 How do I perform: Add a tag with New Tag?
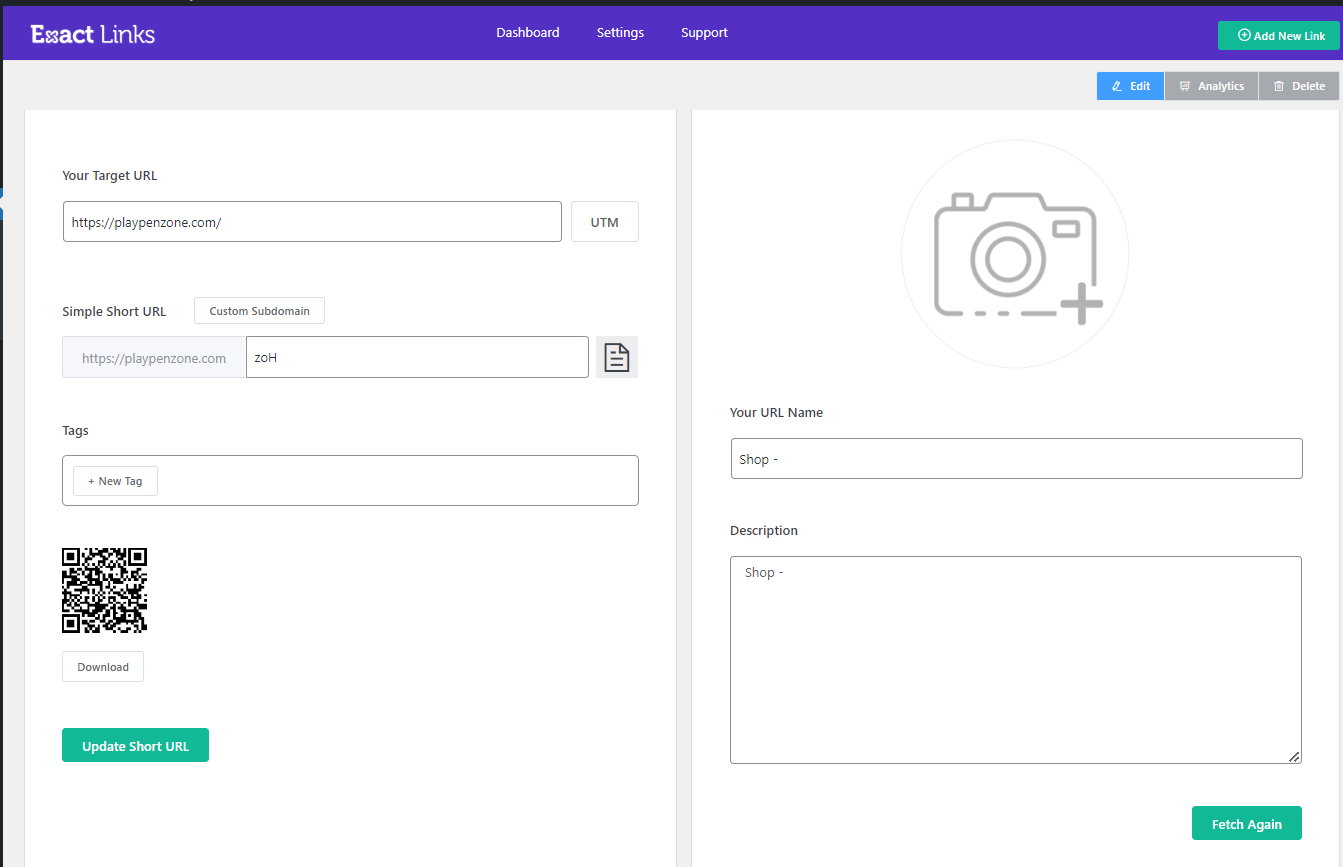[115, 481]
